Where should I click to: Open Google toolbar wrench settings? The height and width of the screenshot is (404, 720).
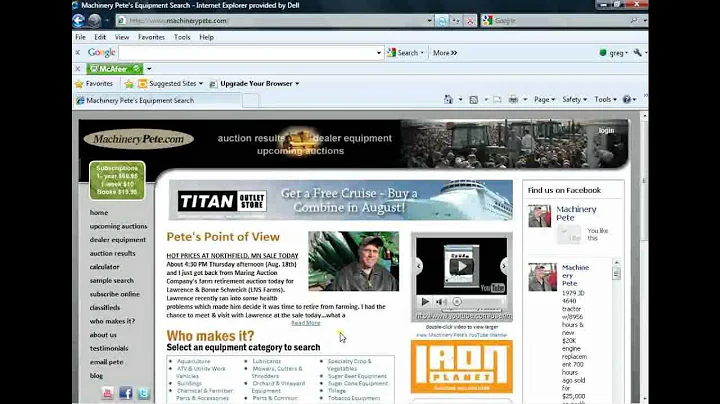point(637,53)
